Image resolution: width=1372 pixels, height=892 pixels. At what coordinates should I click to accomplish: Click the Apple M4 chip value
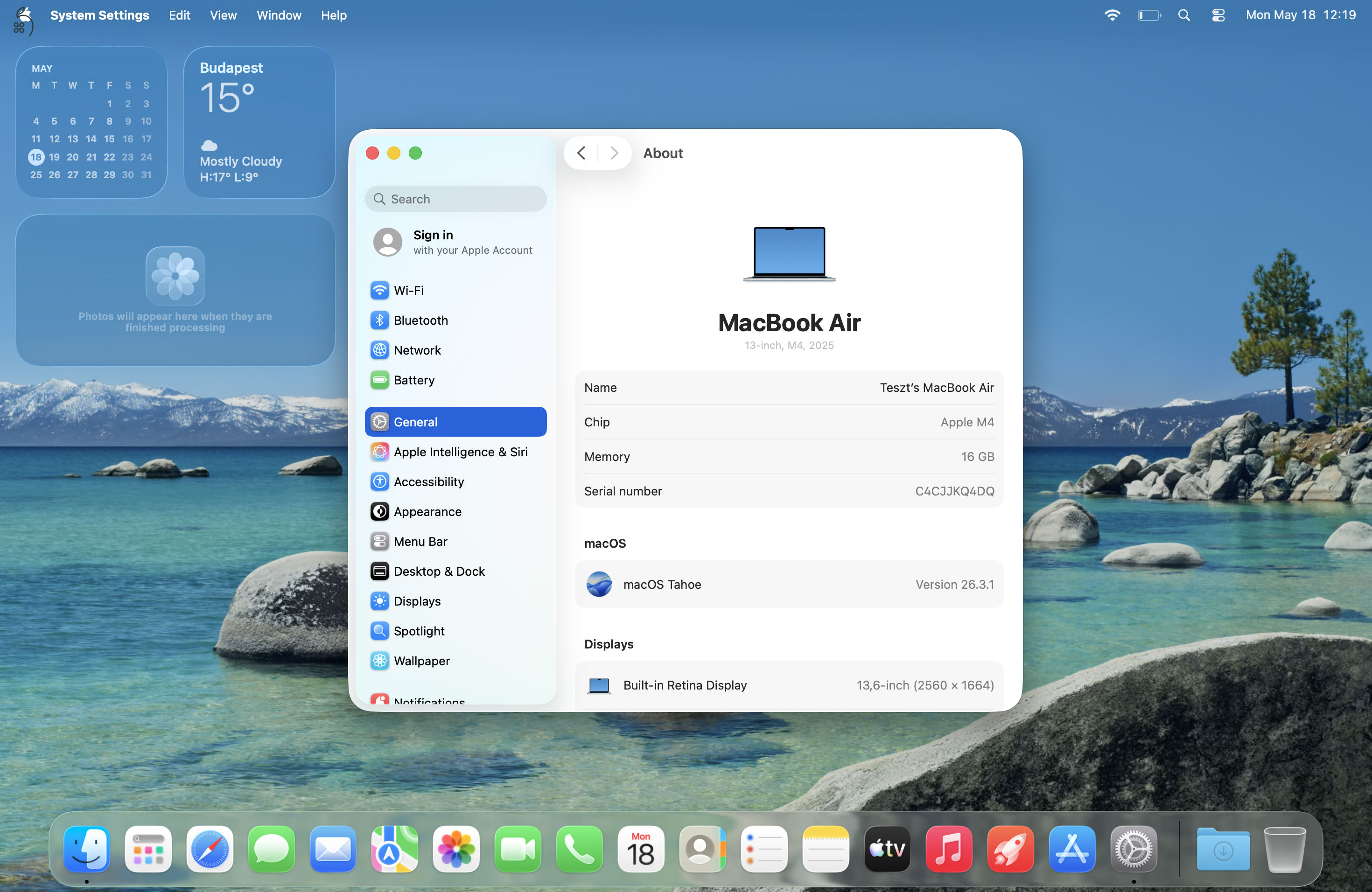(967, 422)
